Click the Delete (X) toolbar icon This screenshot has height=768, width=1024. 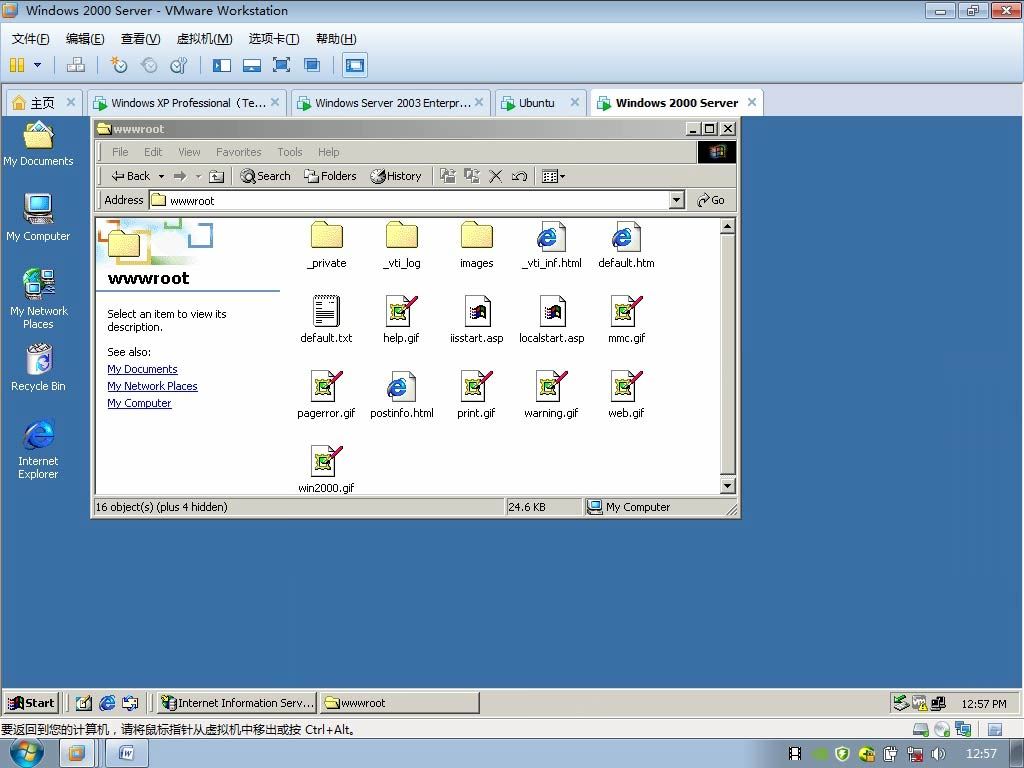point(496,176)
